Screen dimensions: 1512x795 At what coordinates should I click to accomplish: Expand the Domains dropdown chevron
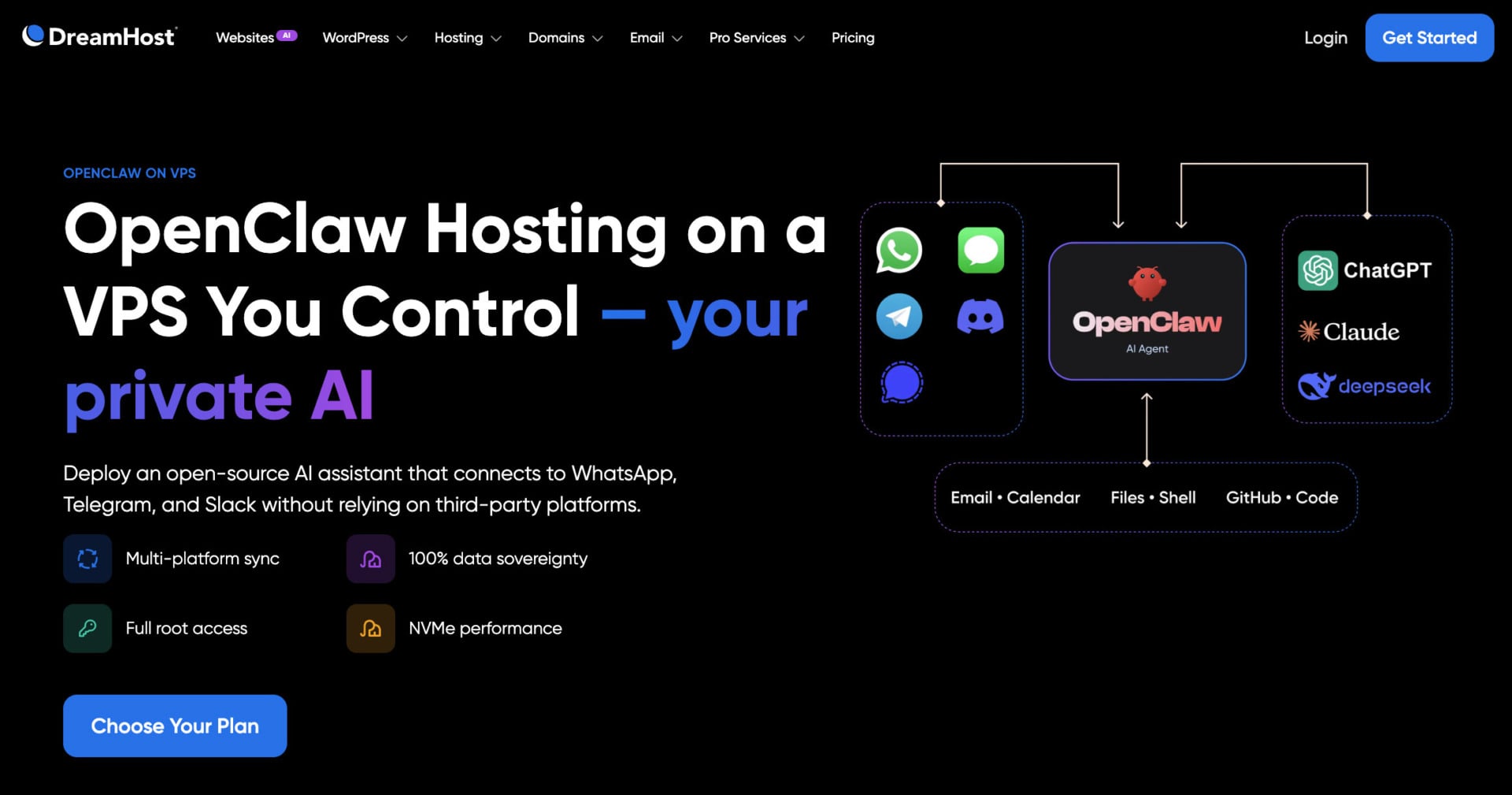[598, 39]
